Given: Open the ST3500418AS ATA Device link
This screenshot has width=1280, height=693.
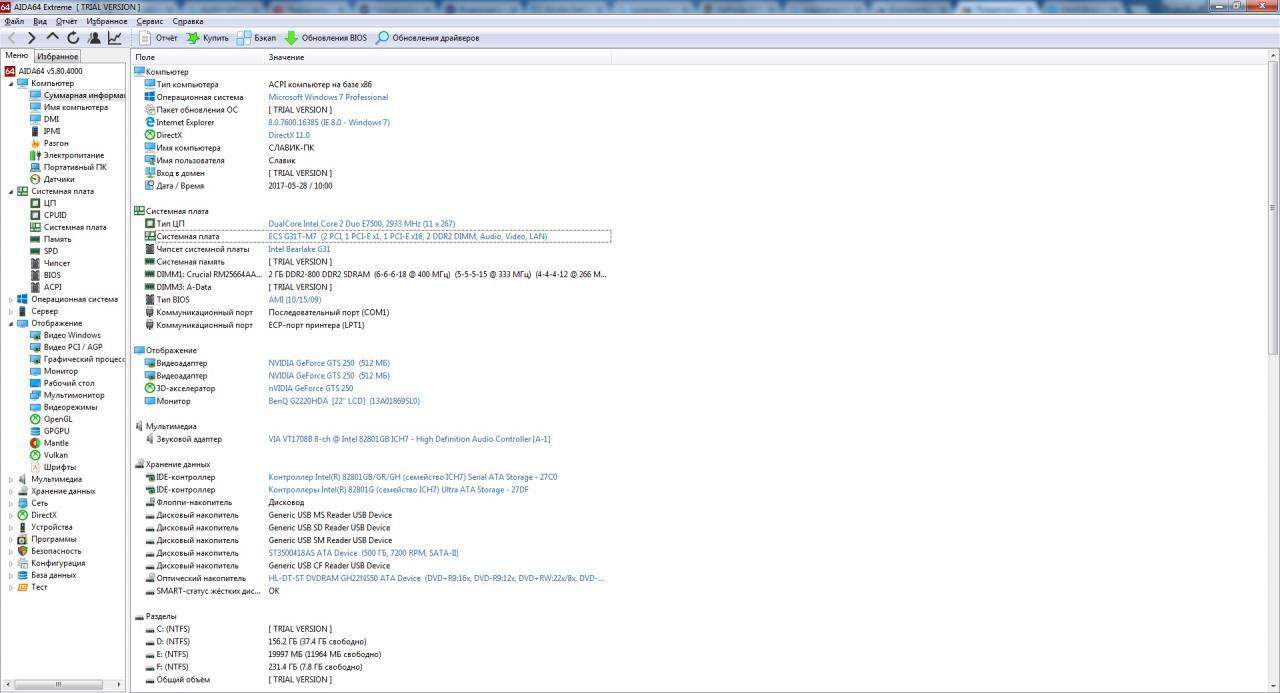Looking at the screenshot, I should coord(363,553).
